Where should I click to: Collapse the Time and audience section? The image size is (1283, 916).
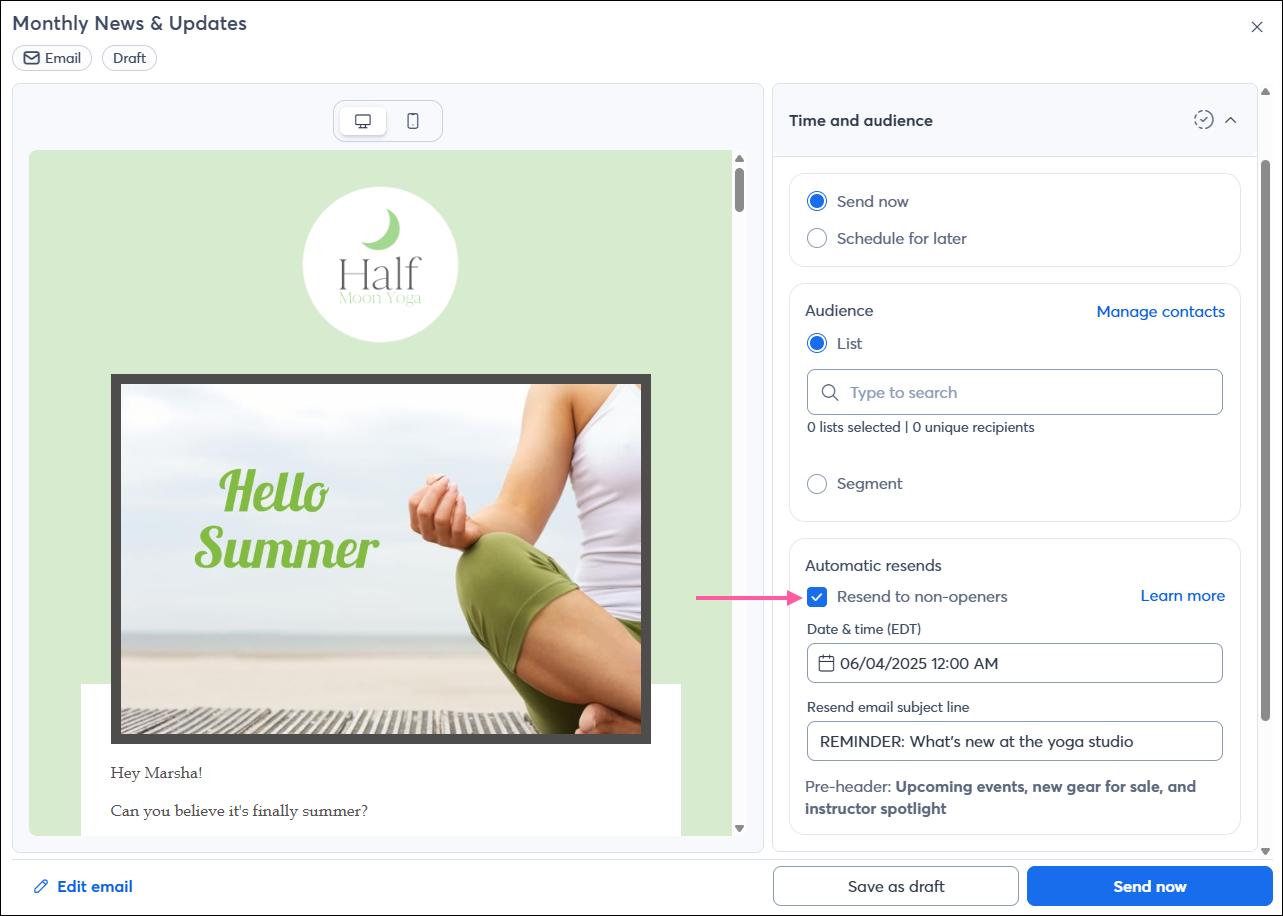[1231, 120]
